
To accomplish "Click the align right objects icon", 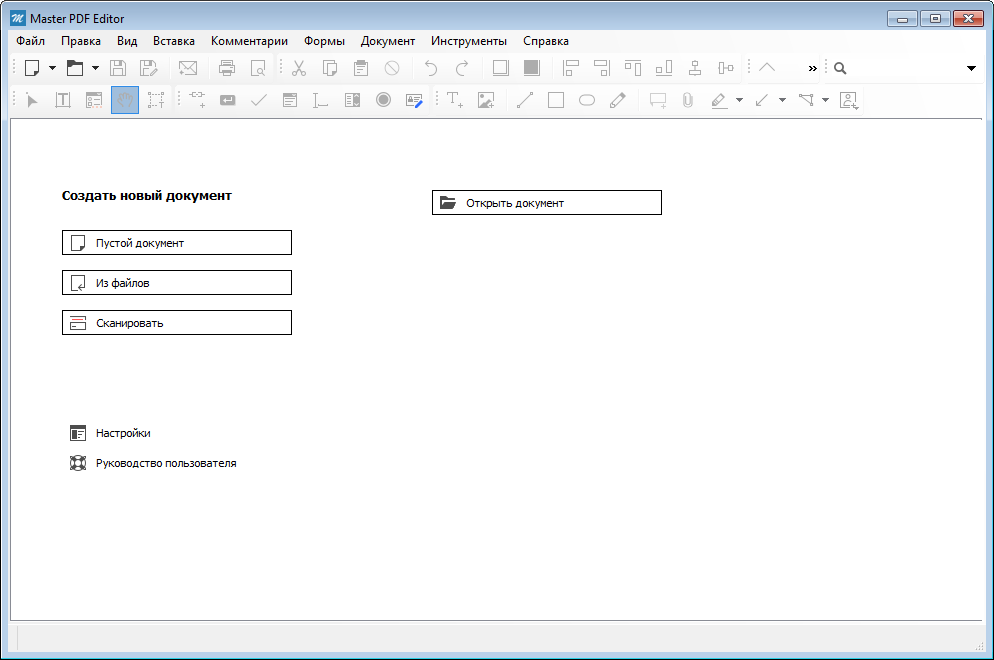I will pyautogui.click(x=602, y=68).
